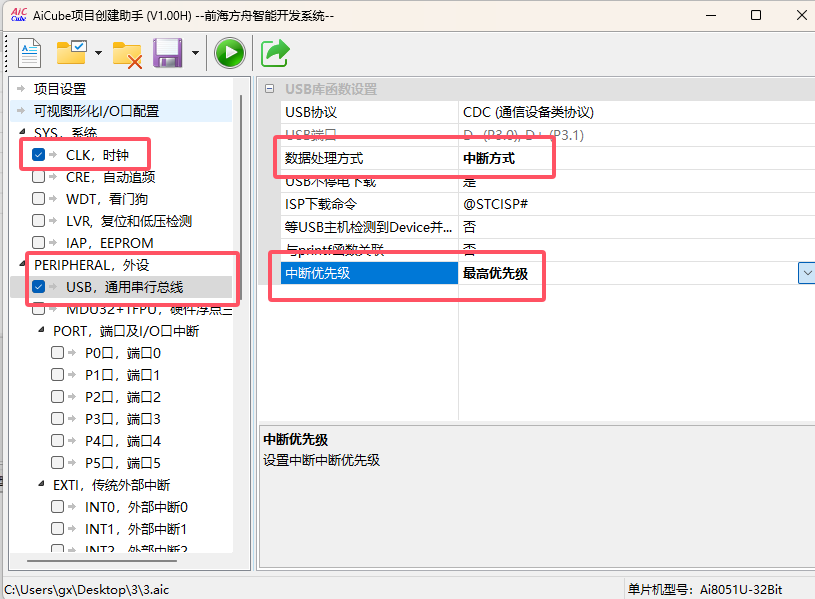
Task: Collapse the USB库函数设置 section
Action: 269,89
